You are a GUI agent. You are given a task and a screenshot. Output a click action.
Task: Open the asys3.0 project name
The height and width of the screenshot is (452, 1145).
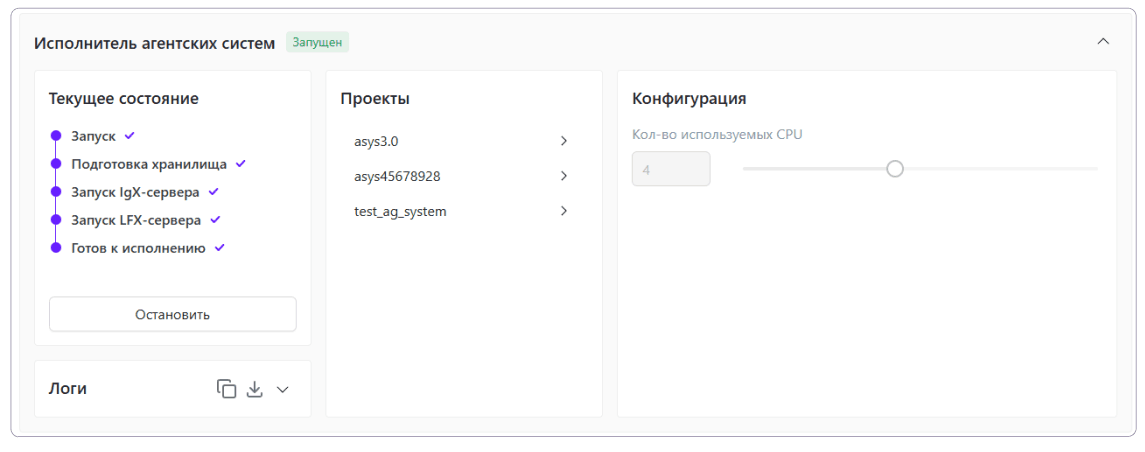[376, 141]
